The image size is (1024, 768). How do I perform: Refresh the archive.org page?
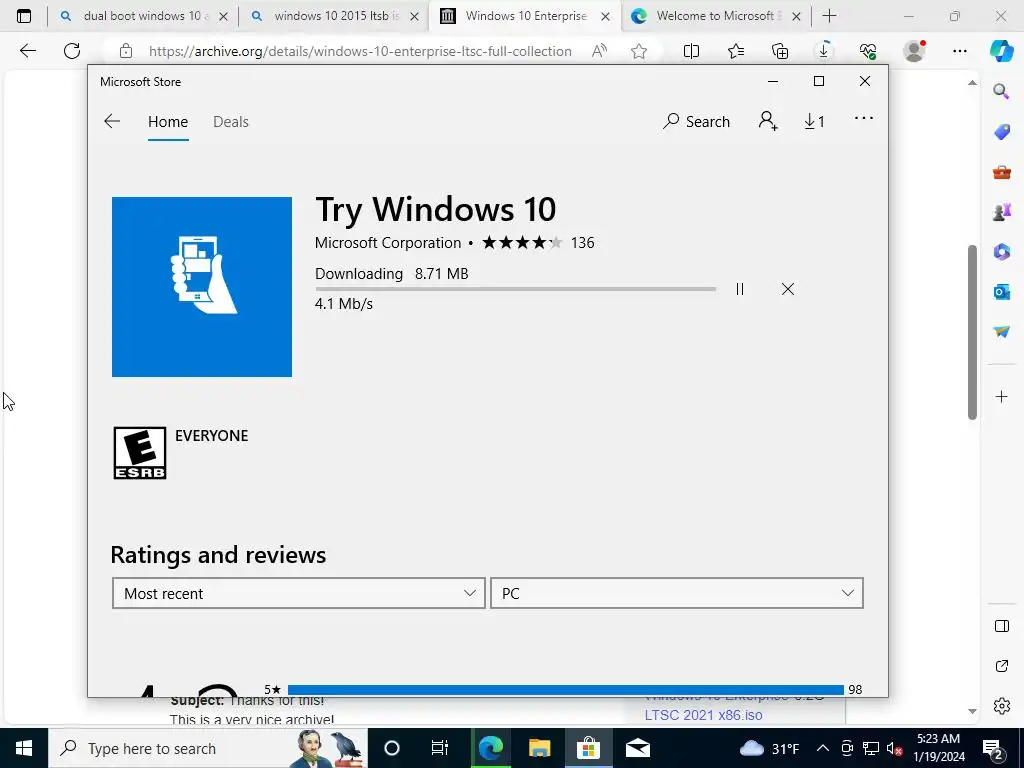point(72,51)
